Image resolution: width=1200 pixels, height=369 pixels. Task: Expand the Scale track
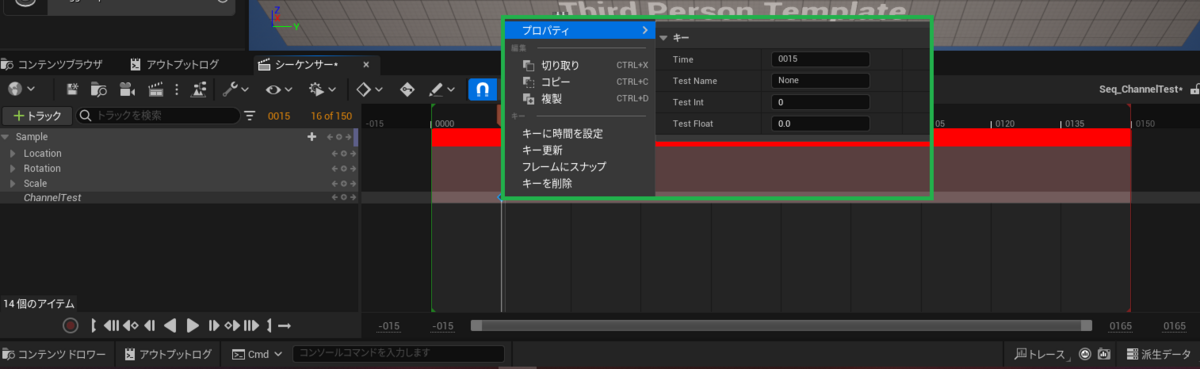point(13,183)
